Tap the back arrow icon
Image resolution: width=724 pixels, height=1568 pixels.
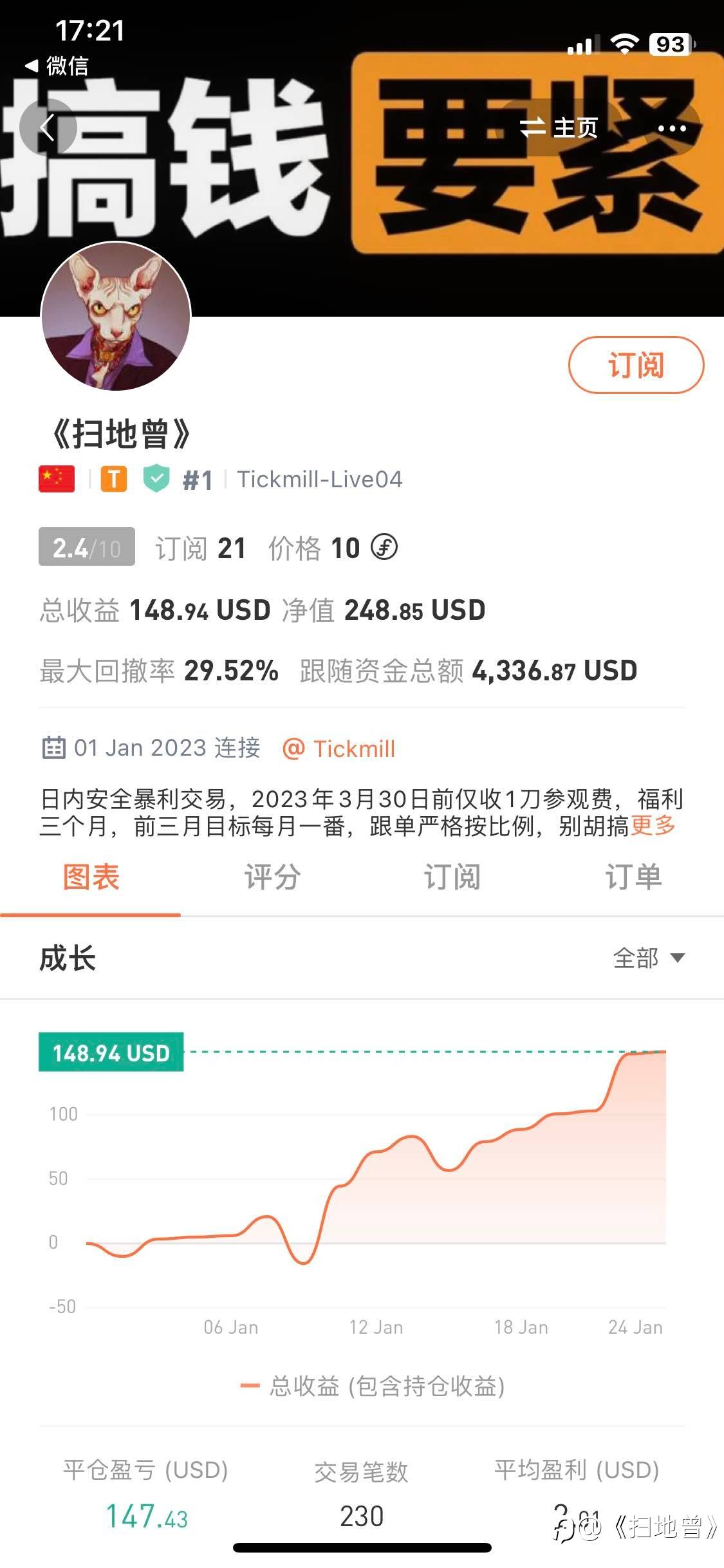coord(48,127)
